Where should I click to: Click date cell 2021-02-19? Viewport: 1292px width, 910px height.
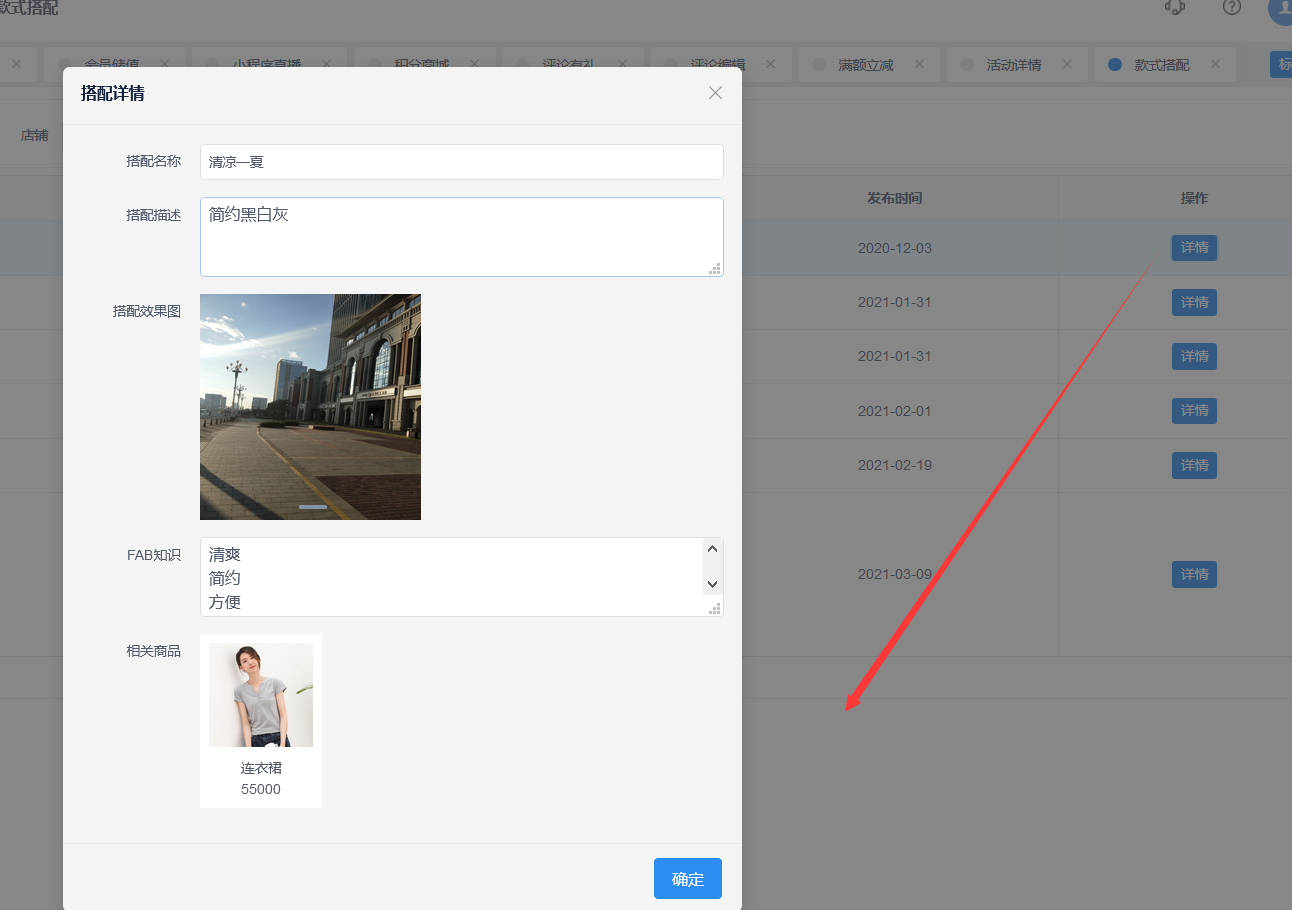tap(894, 465)
